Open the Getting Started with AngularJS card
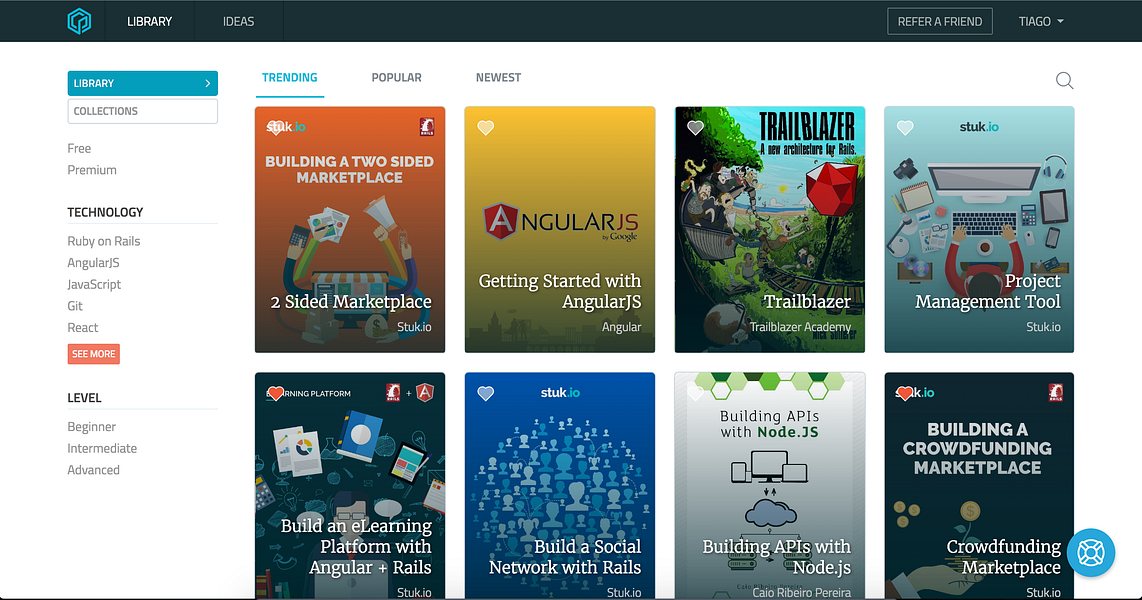The width and height of the screenshot is (1142, 600). [559, 229]
